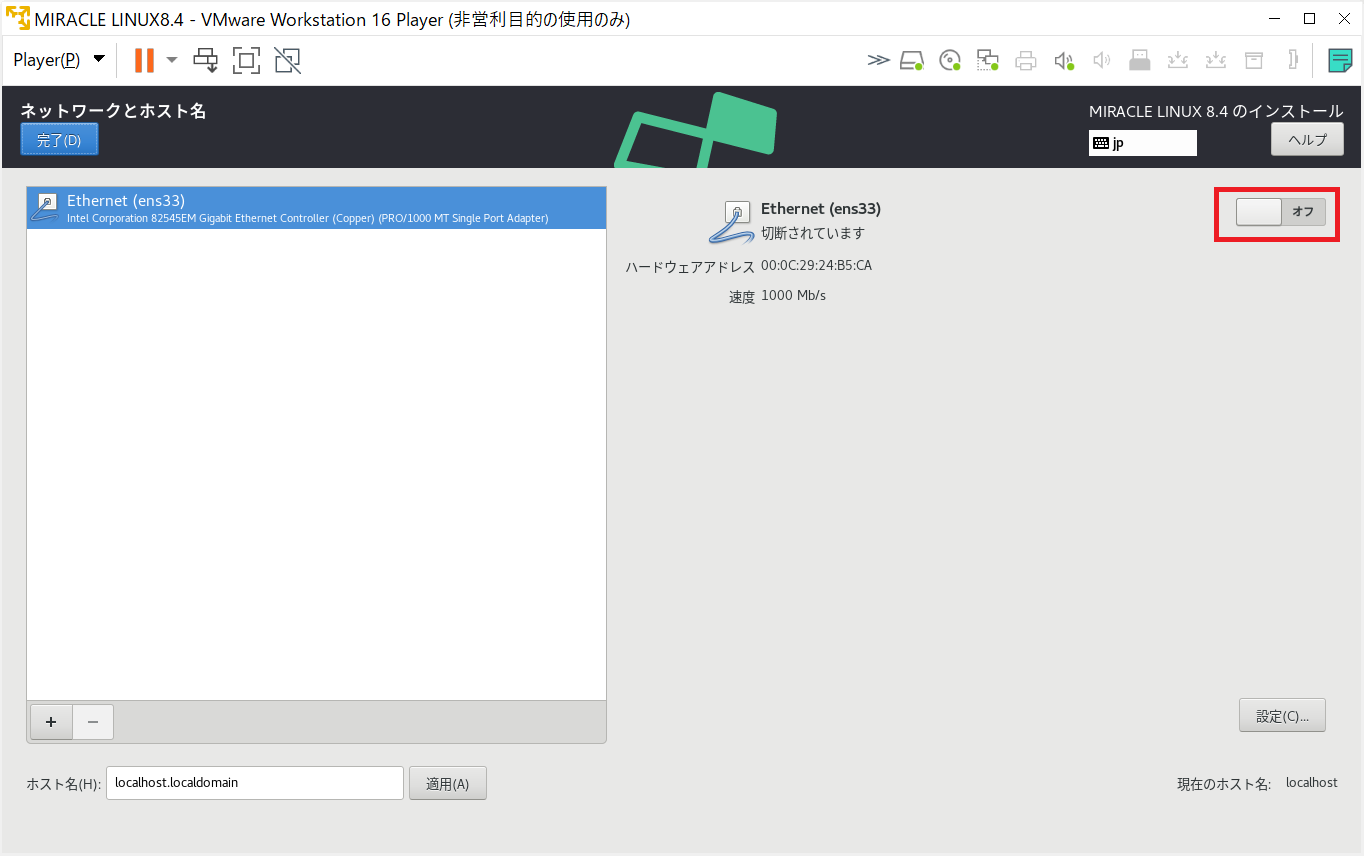The width and height of the screenshot is (1364, 856).
Task: Open the green sticky note messages icon
Action: point(1340,60)
